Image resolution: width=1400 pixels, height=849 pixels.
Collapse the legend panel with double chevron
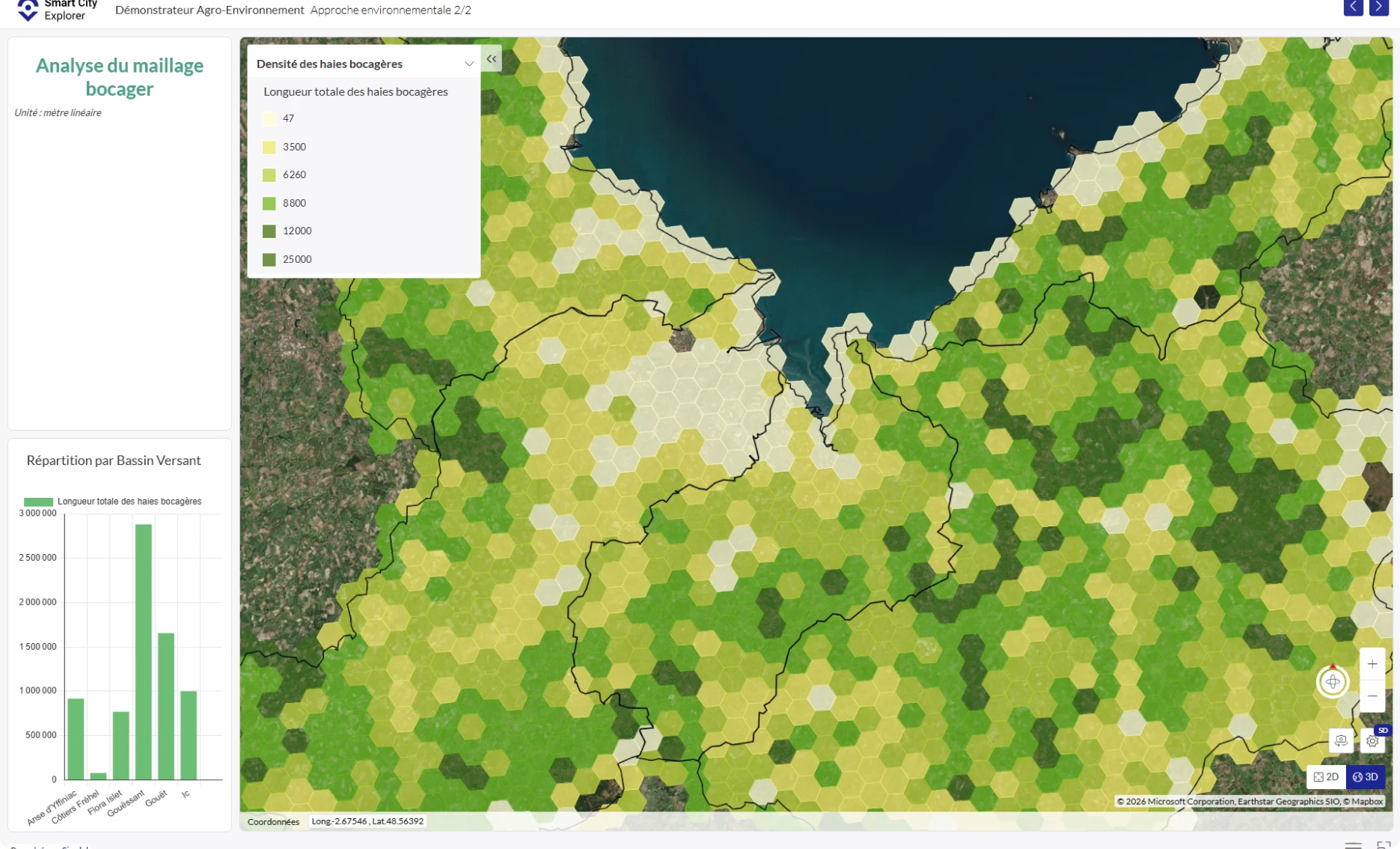click(492, 59)
